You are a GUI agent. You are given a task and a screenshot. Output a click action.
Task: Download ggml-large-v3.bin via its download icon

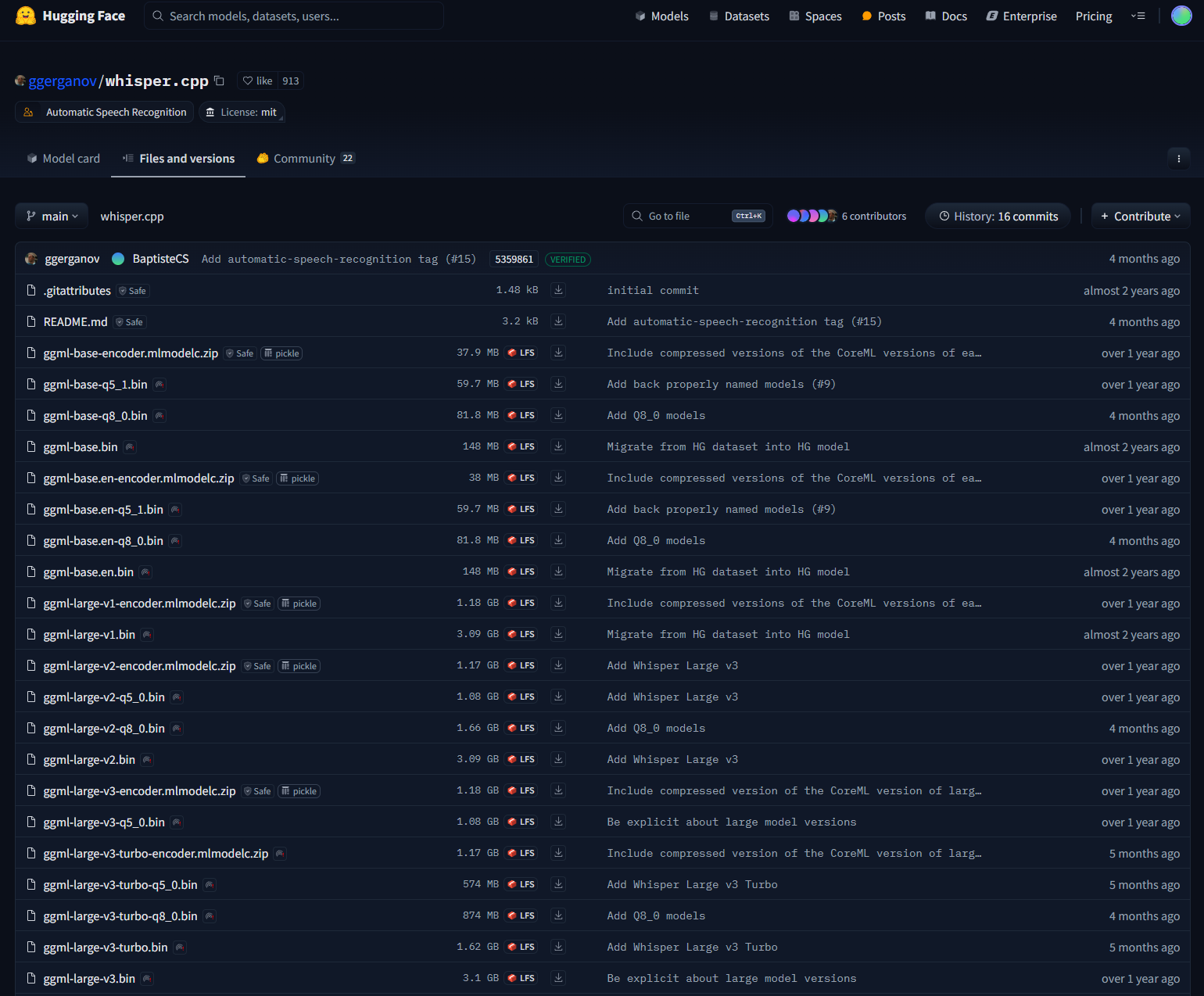pos(558,978)
